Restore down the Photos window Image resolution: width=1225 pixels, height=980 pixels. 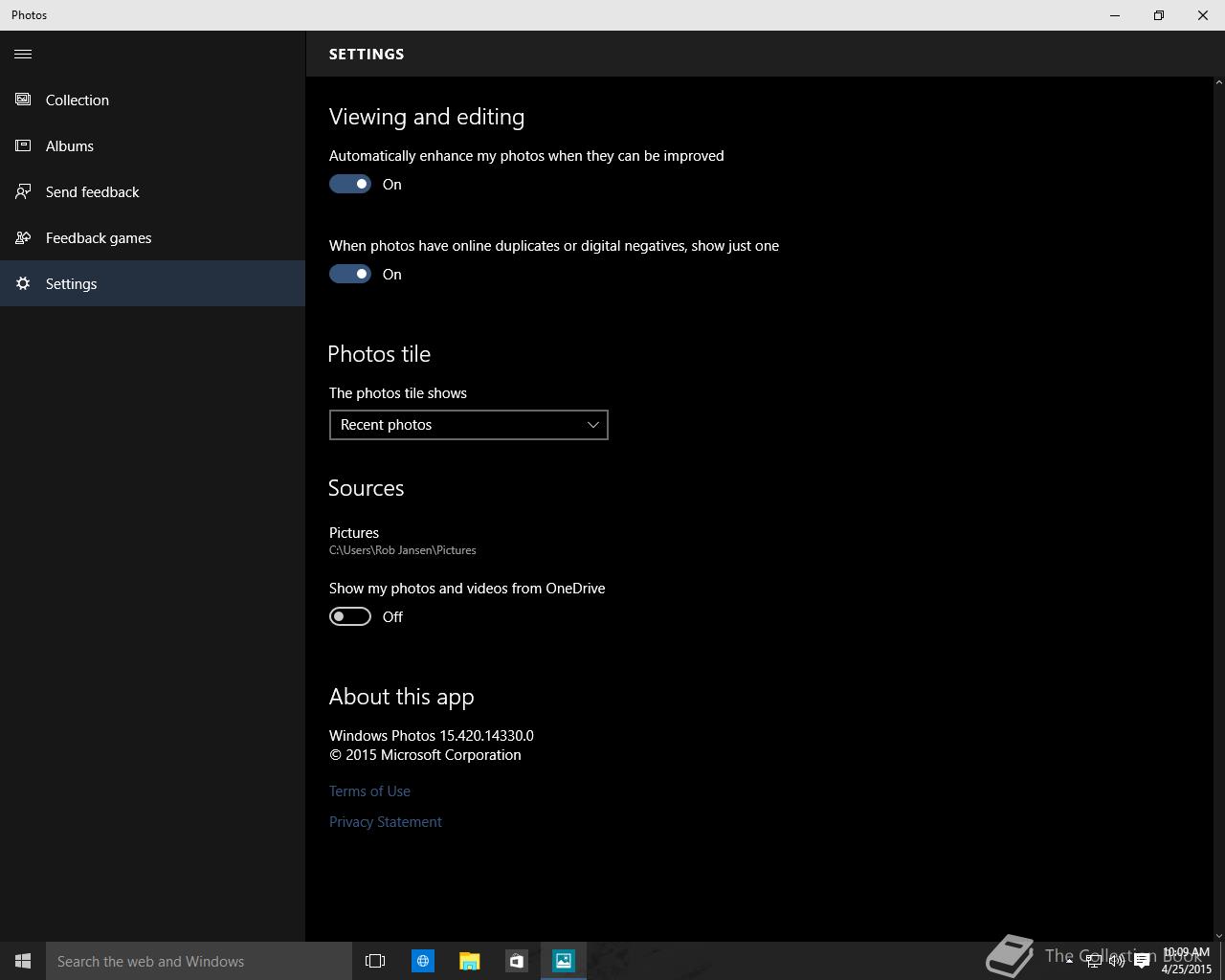[x=1159, y=15]
